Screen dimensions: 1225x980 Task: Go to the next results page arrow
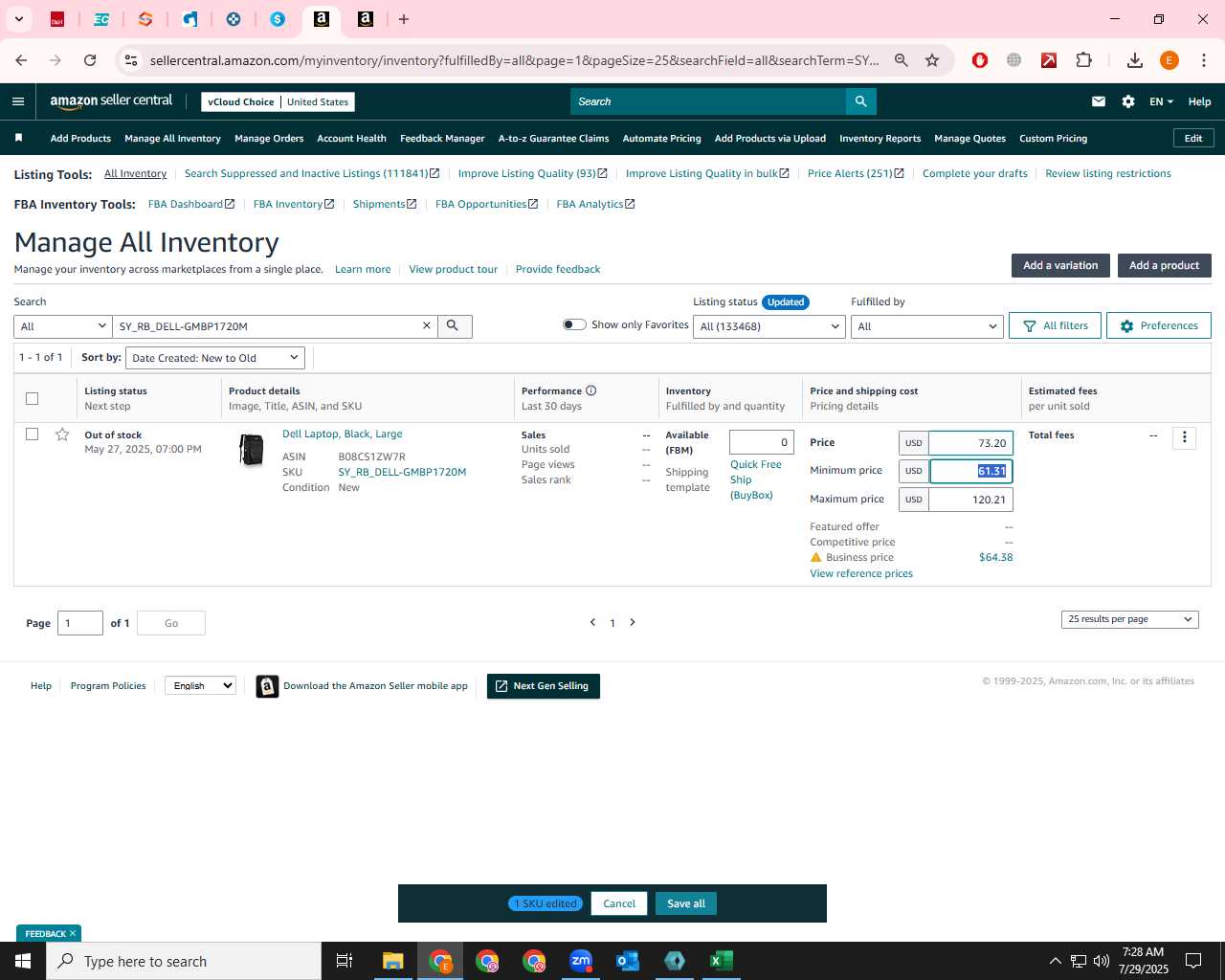[x=633, y=622]
